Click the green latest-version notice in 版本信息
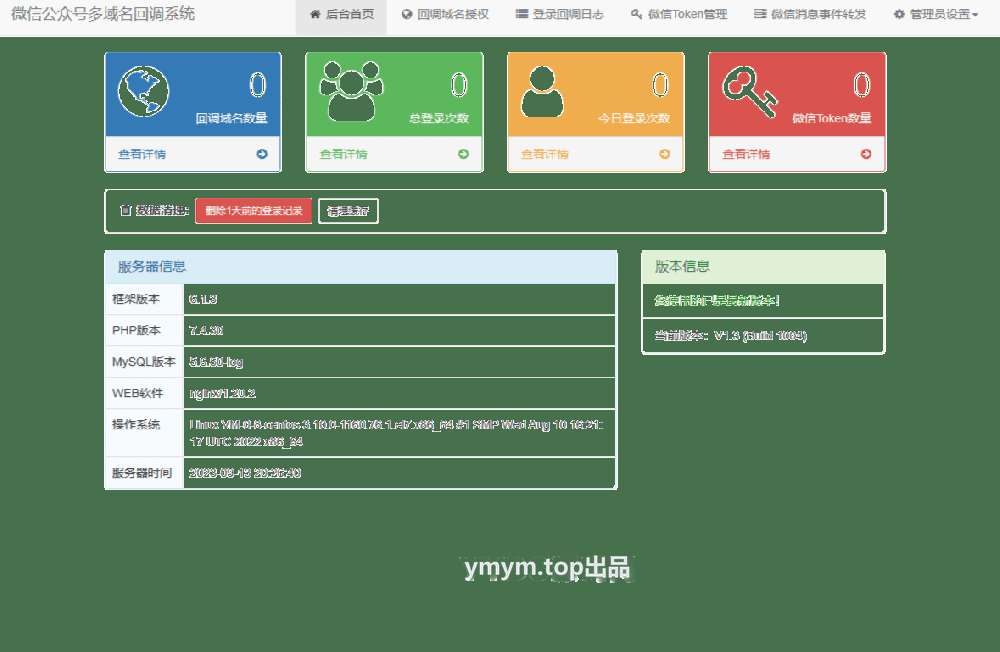The image size is (1000, 652). pos(717,300)
